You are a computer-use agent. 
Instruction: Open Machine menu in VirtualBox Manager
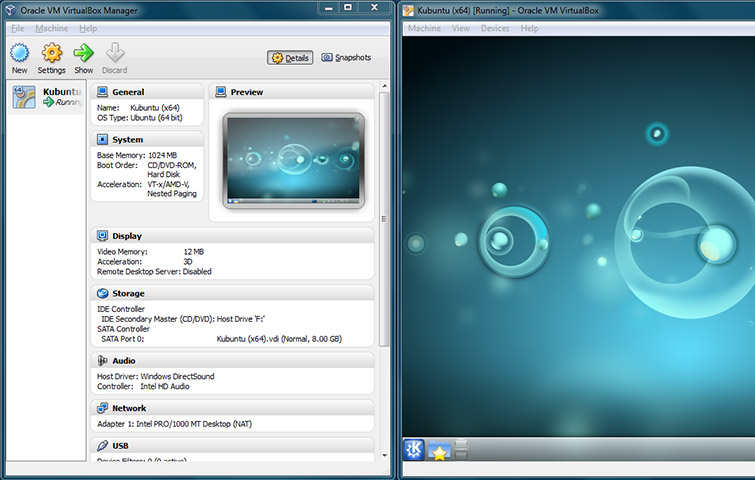tap(52, 28)
